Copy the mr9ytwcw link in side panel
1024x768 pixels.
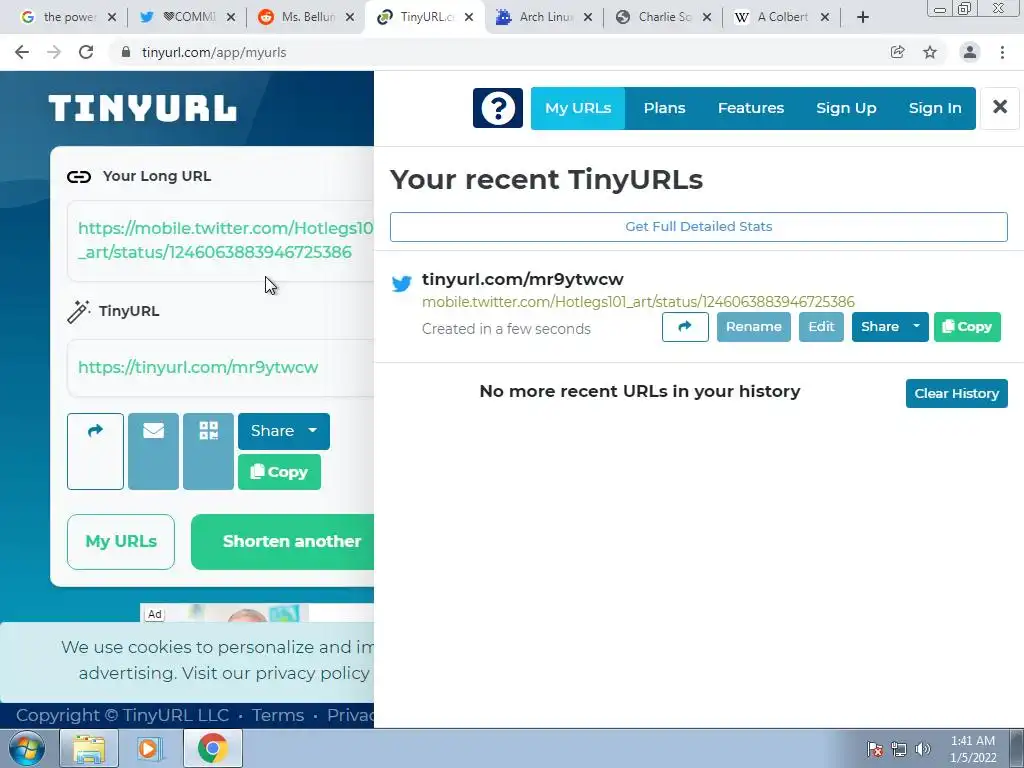(x=967, y=327)
